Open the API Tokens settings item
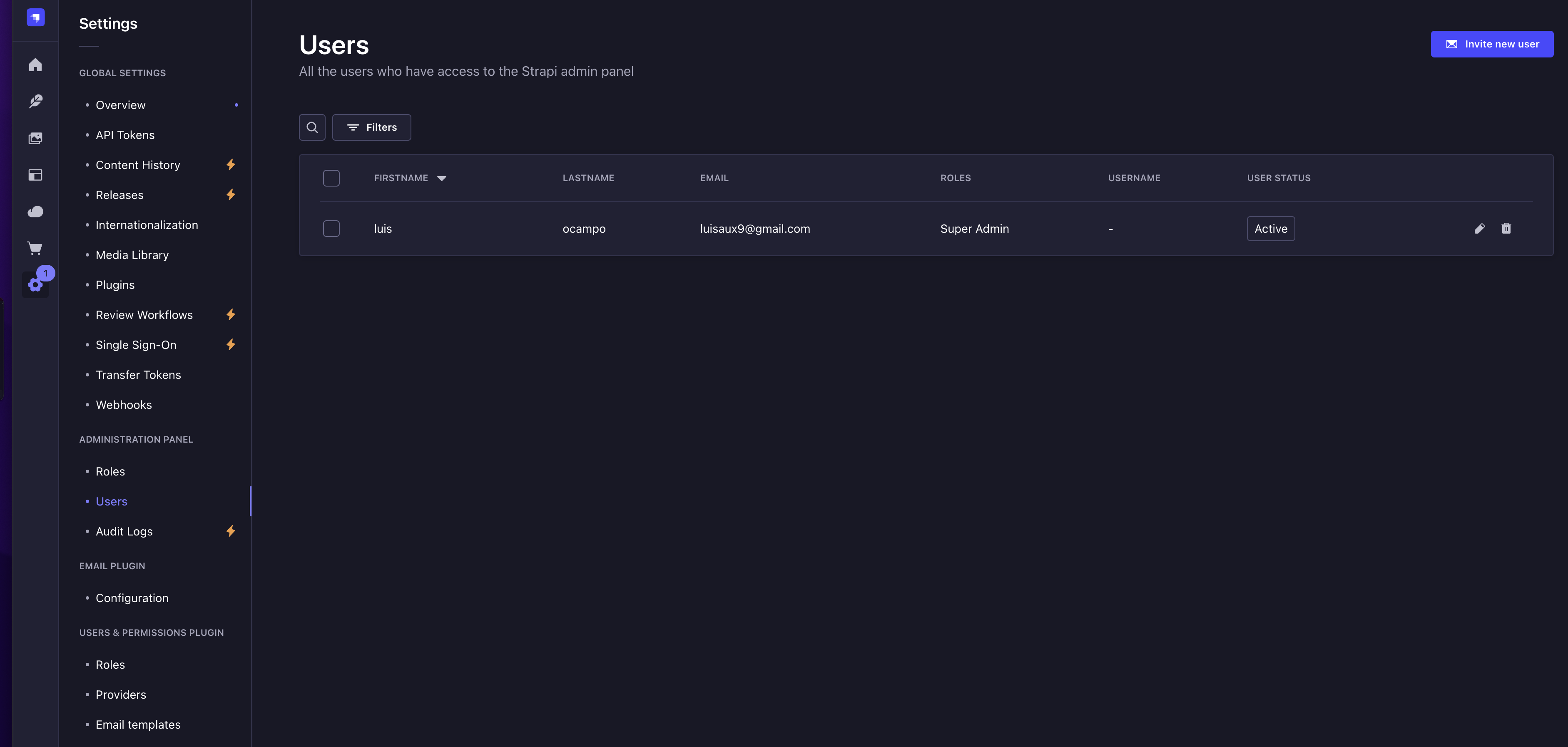 pos(125,135)
